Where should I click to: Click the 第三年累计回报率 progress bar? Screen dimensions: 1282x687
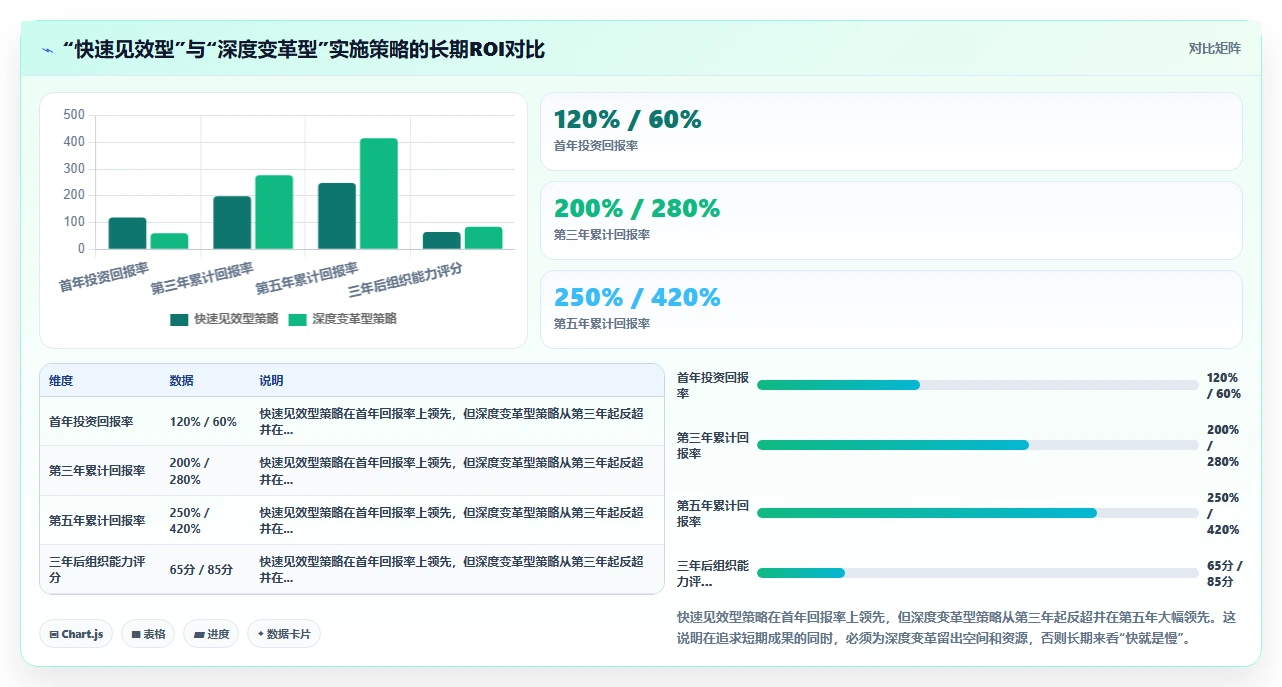pos(977,445)
